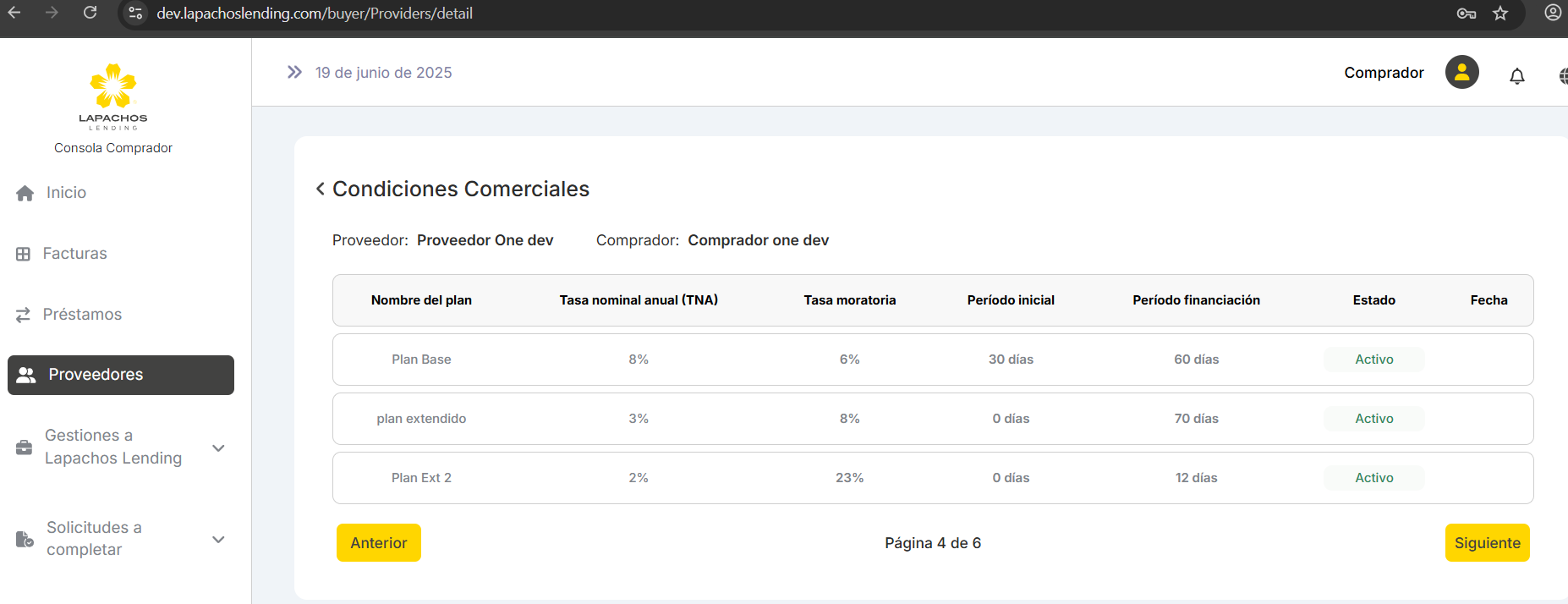The width and height of the screenshot is (1568, 604).
Task: Expand Gestiones a Lapachos Lending menu
Action: (218, 448)
